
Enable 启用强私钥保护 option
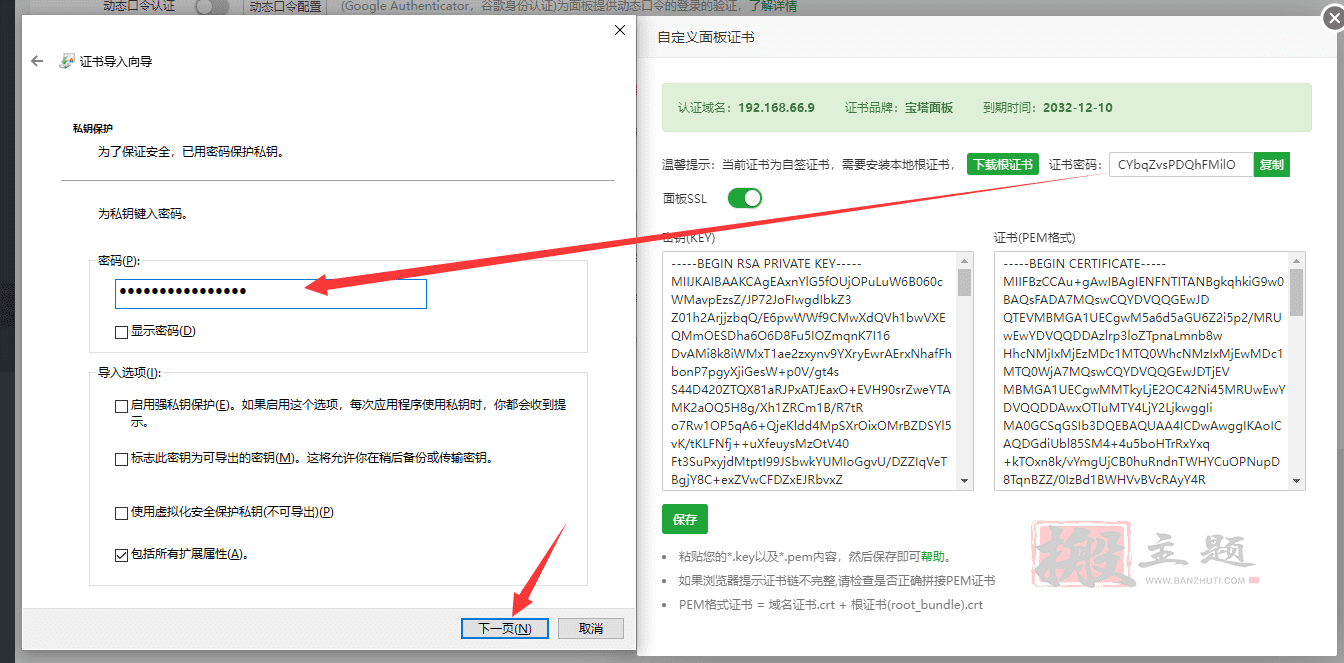pyautogui.click(x=121, y=406)
